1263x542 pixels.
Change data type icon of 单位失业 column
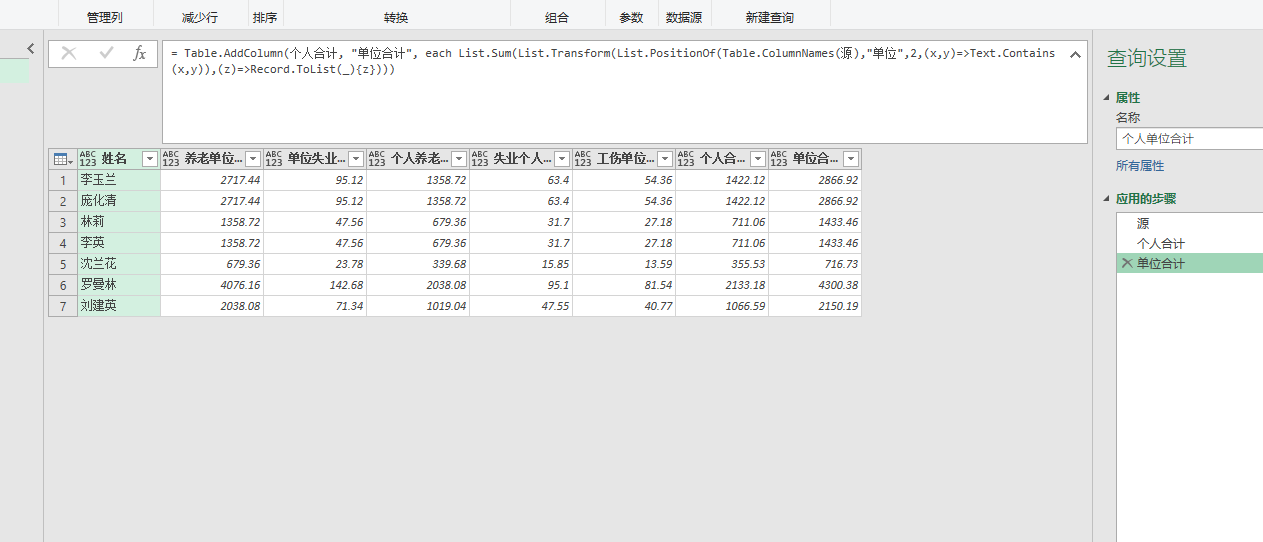click(274, 159)
